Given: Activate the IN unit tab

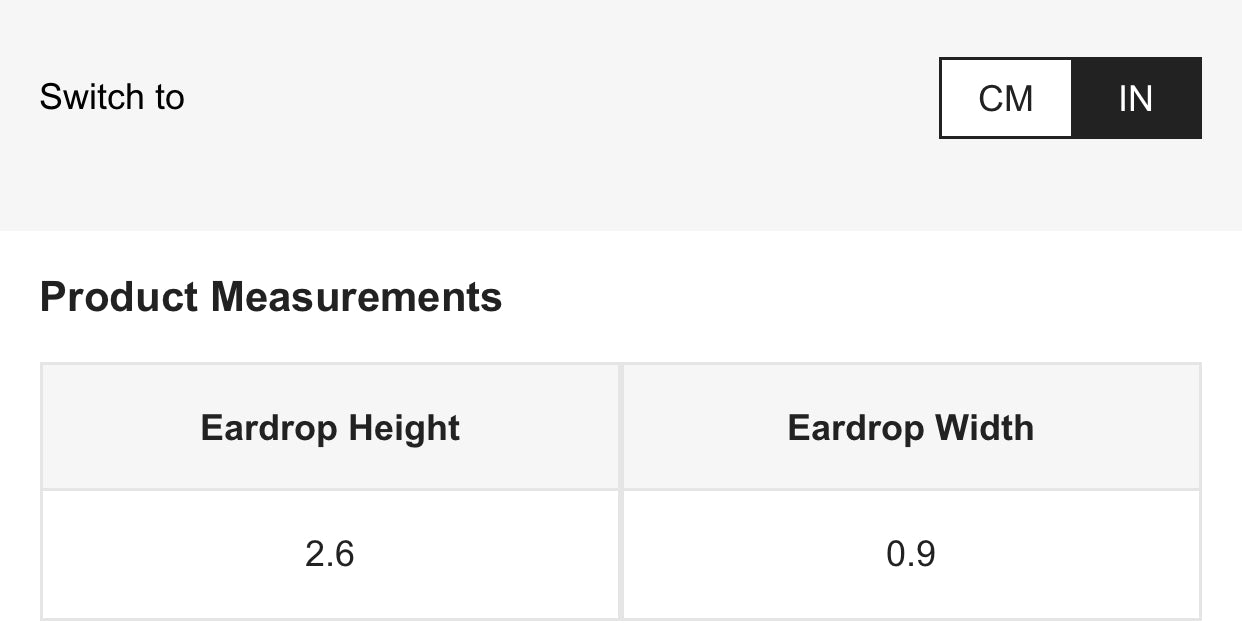Looking at the screenshot, I should [x=1136, y=98].
